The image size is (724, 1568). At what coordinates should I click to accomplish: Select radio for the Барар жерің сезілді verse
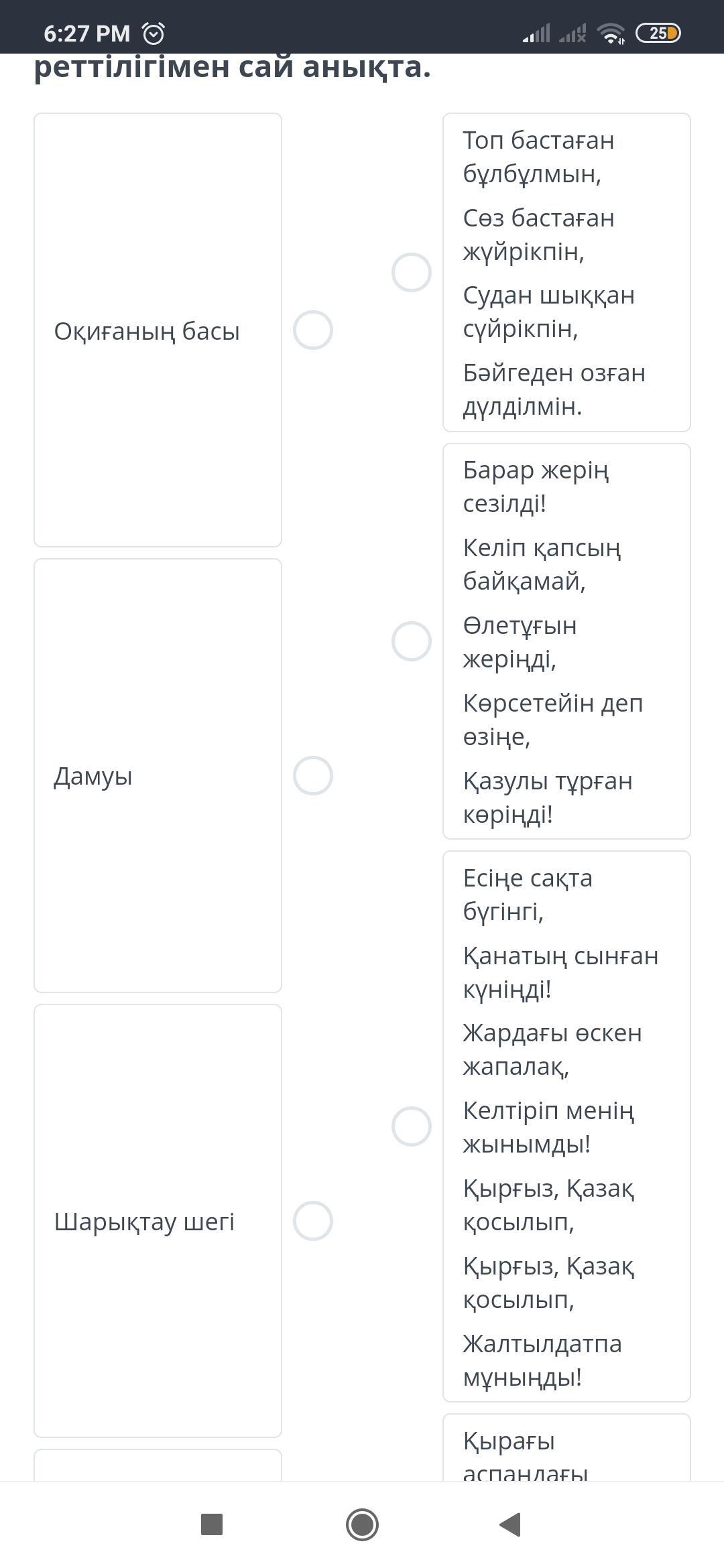[x=412, y=641]
